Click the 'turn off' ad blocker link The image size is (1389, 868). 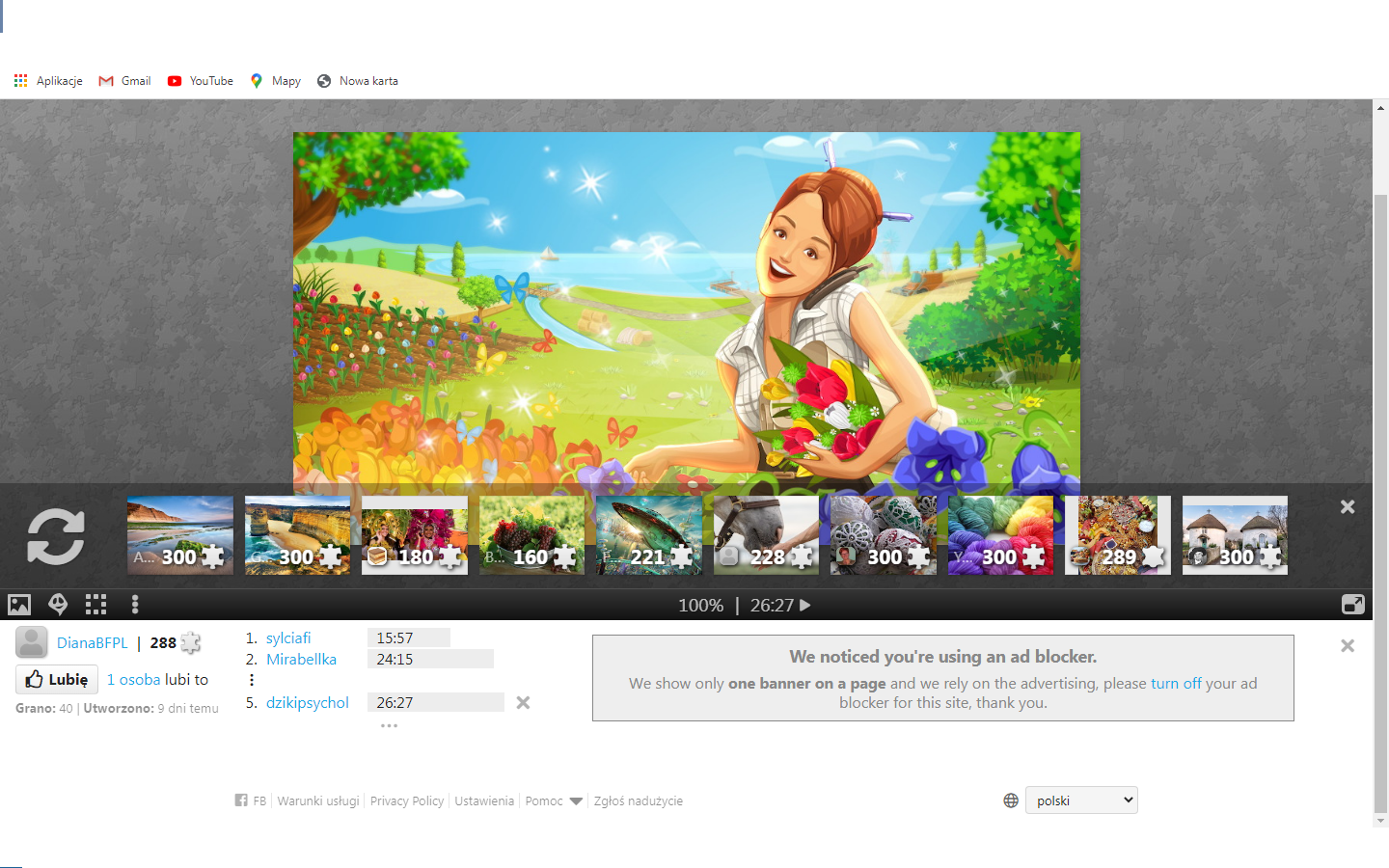click(1176, 684)
